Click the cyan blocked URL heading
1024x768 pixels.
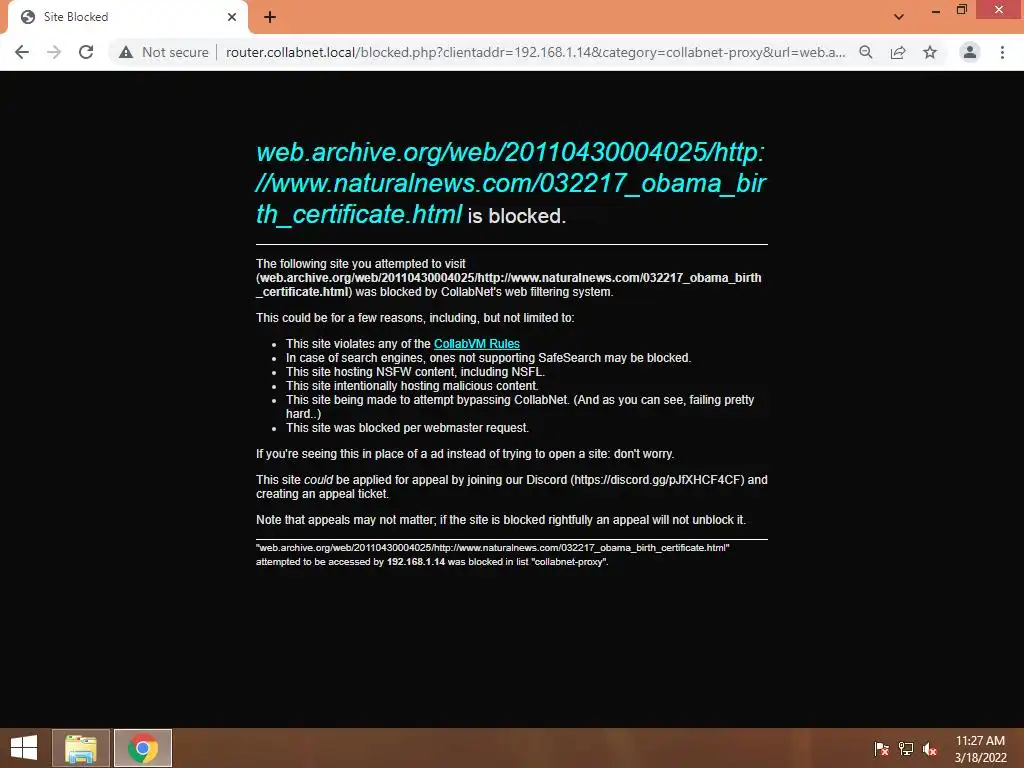pyautogui.click(x=511, y=183)
